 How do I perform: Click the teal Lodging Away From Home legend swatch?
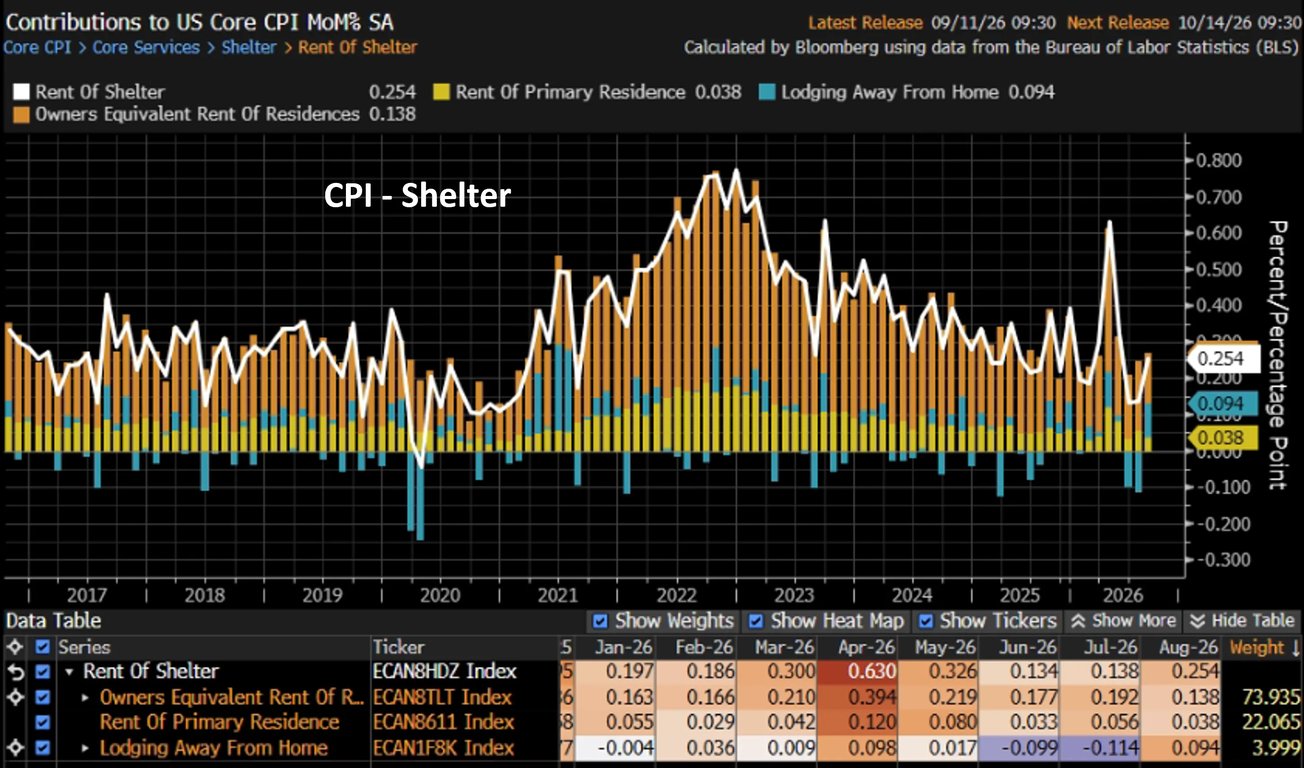tap(766, 92)
